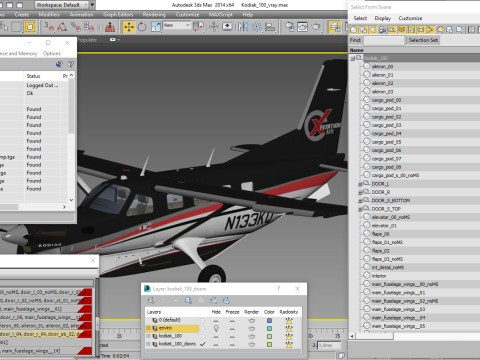This screenshot has height=360, width=480.
Task: Expand the enviro layer row
Action: [x=148, y=328]
